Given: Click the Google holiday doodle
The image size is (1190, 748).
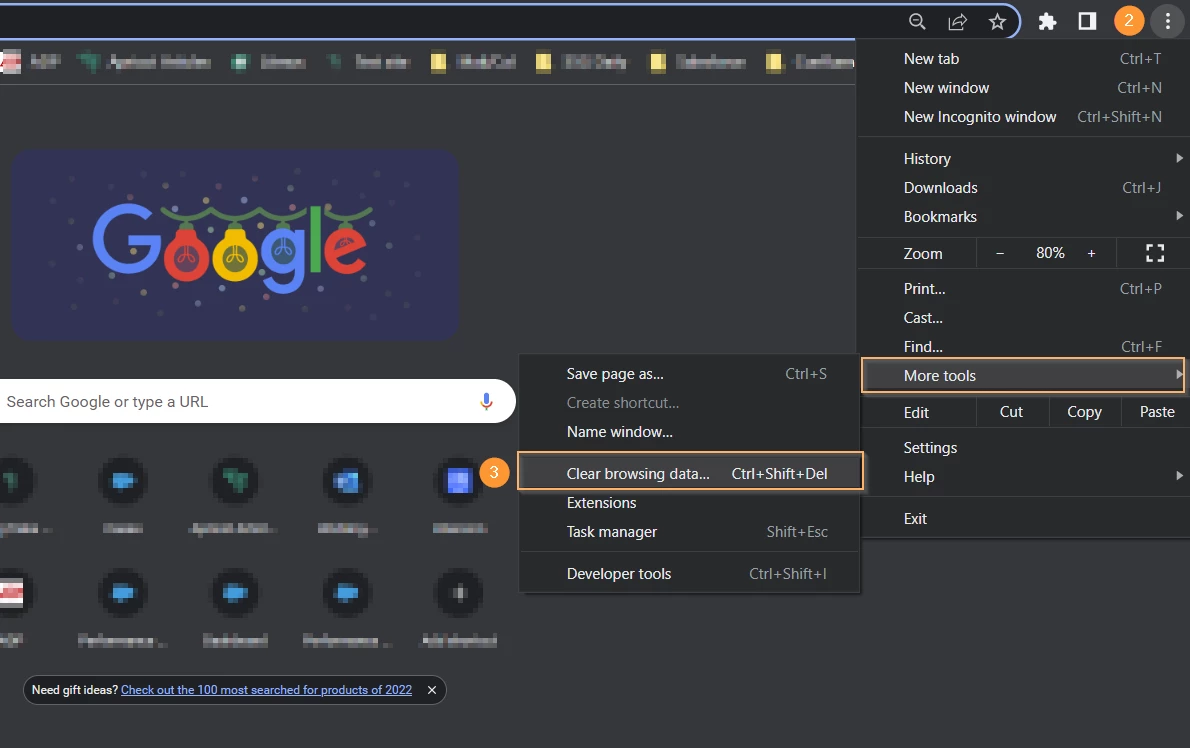Looking at the screenshot, I should (x=235, y=245).
